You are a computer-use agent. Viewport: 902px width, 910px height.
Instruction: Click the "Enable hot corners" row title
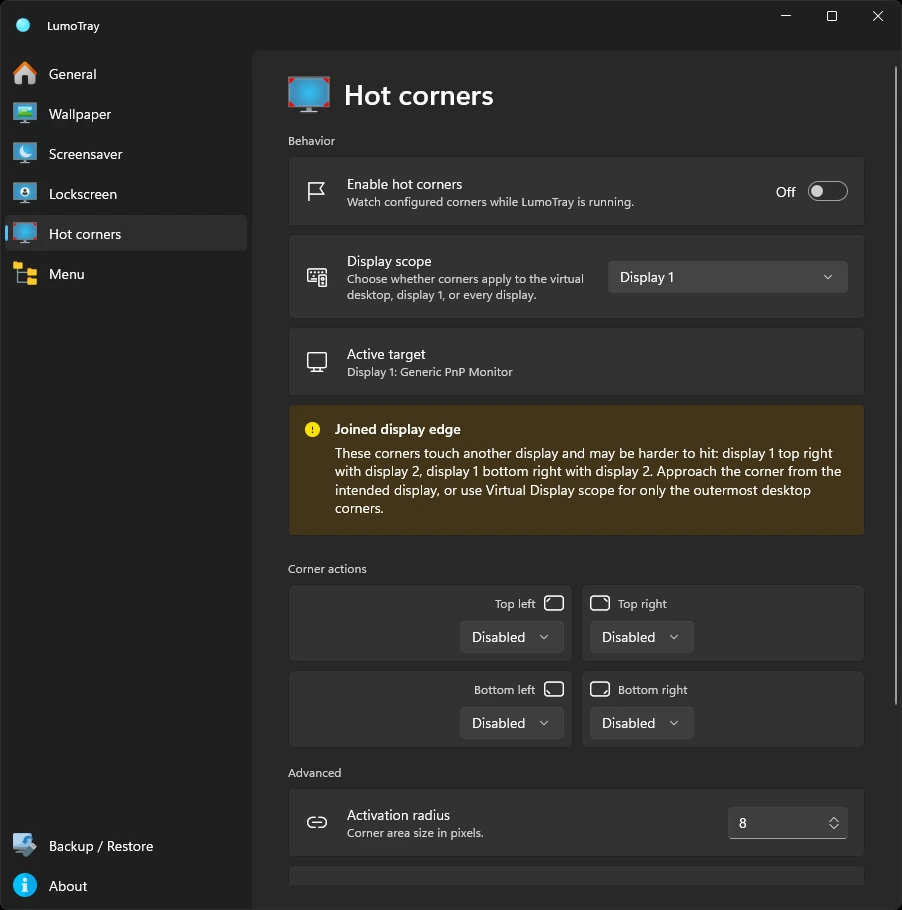[x=405, y=184]
